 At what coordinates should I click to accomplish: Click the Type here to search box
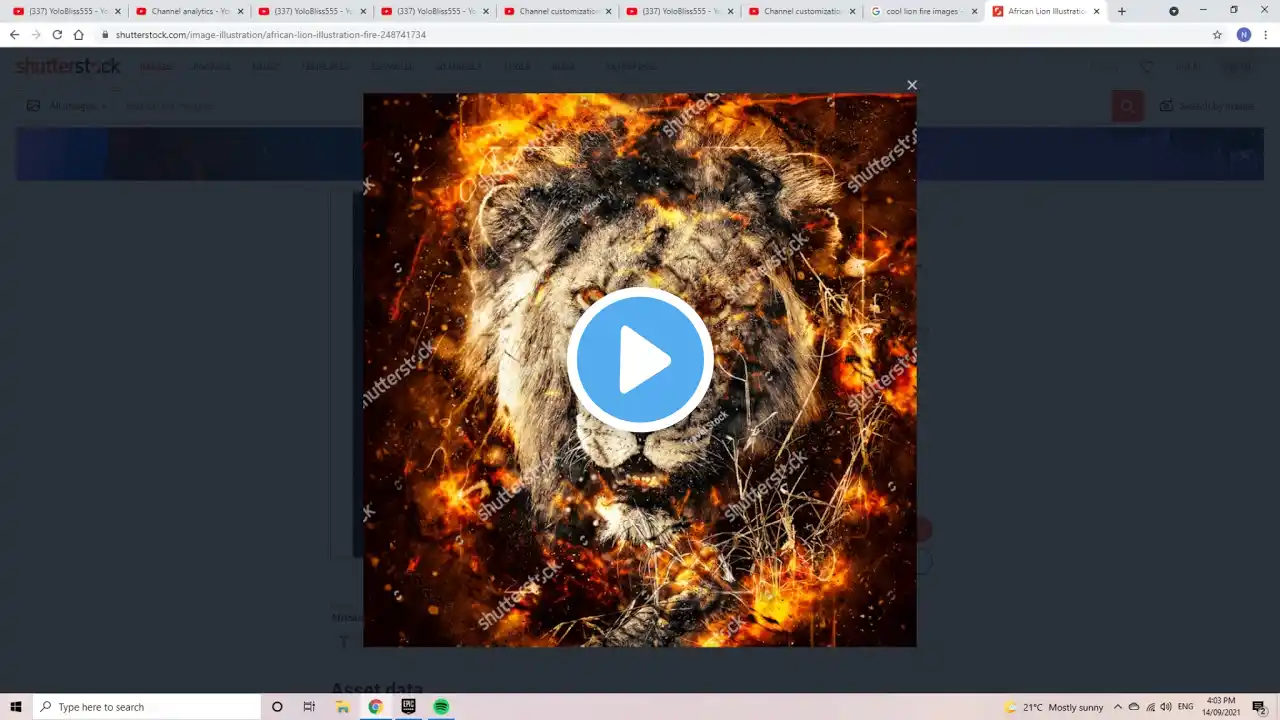(146, 707)
